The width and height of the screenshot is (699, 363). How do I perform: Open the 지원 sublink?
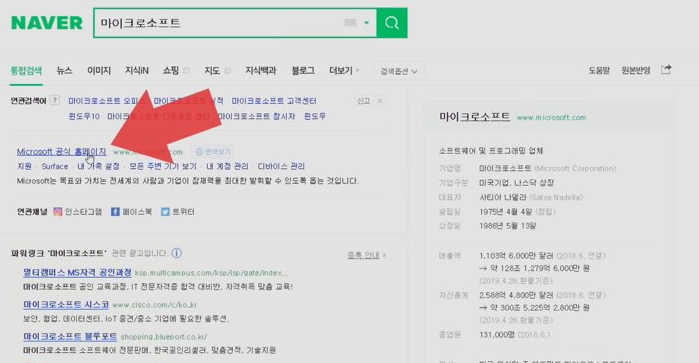point(25,166)
